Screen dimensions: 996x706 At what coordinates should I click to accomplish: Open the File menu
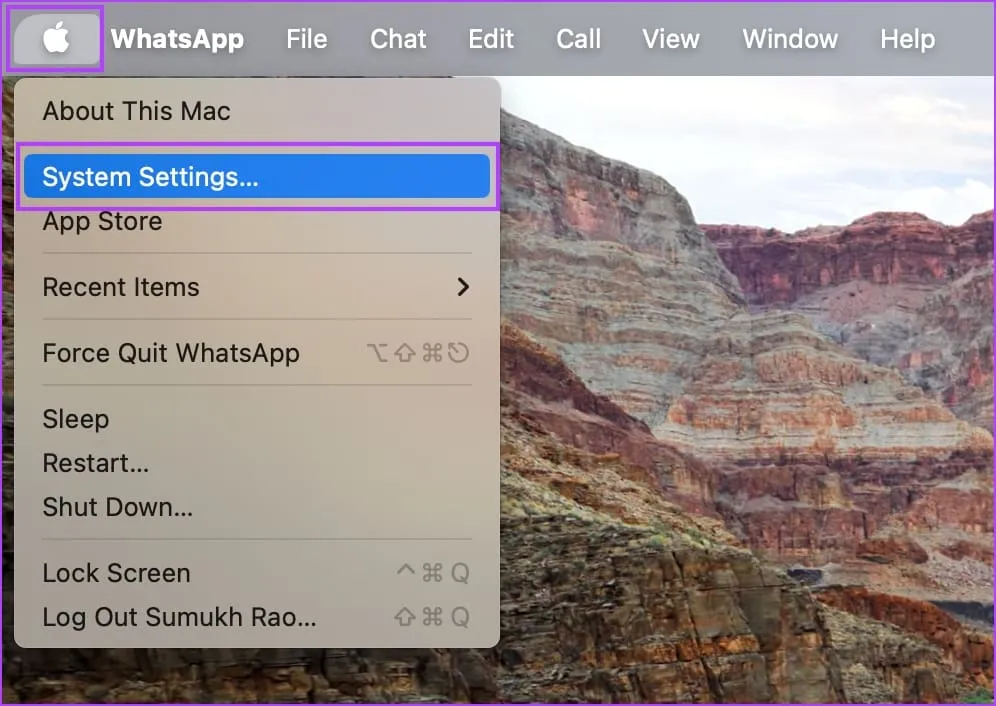tap(306, 39)
